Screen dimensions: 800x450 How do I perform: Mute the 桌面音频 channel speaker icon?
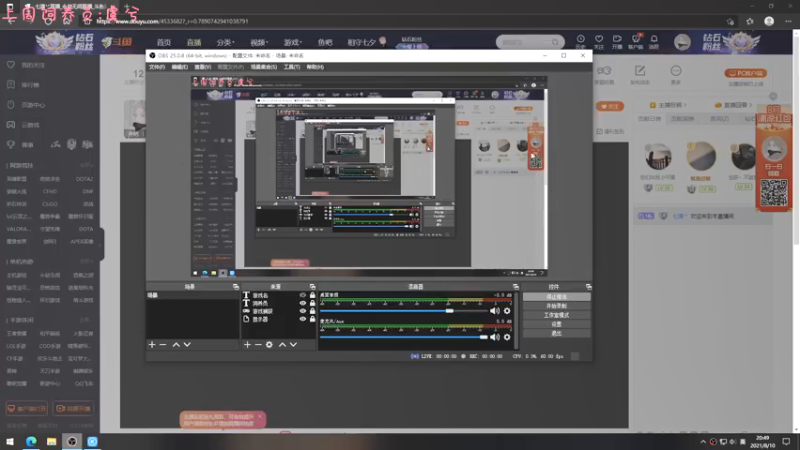click(494, 311)
